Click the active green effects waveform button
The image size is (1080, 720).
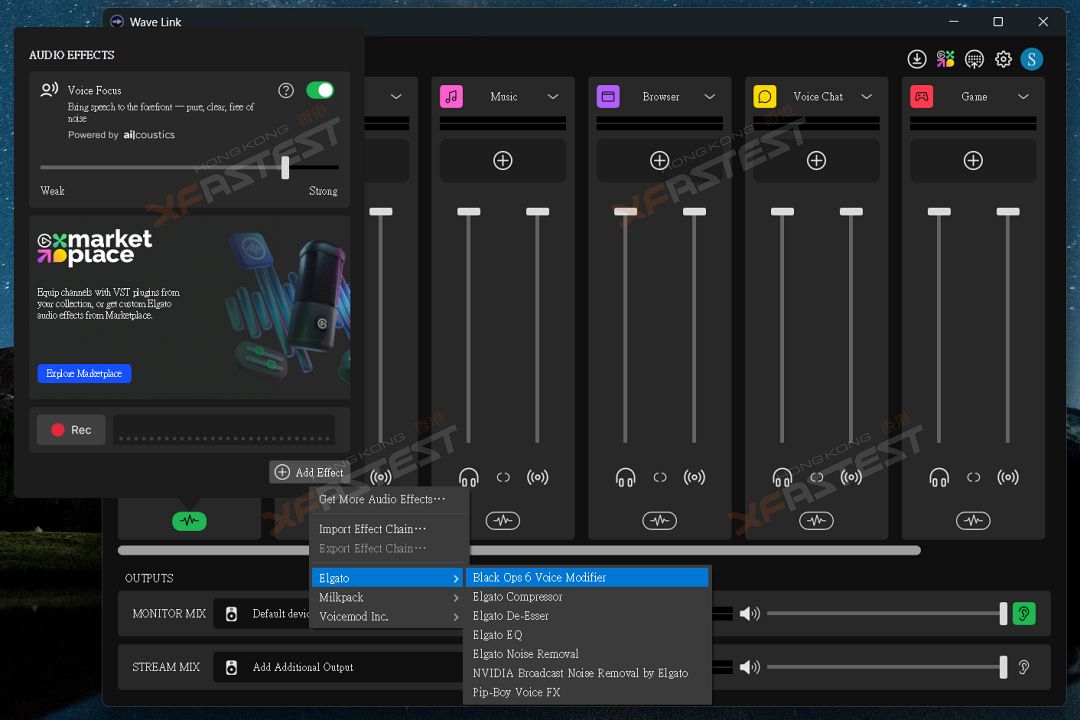coord(189,521)
